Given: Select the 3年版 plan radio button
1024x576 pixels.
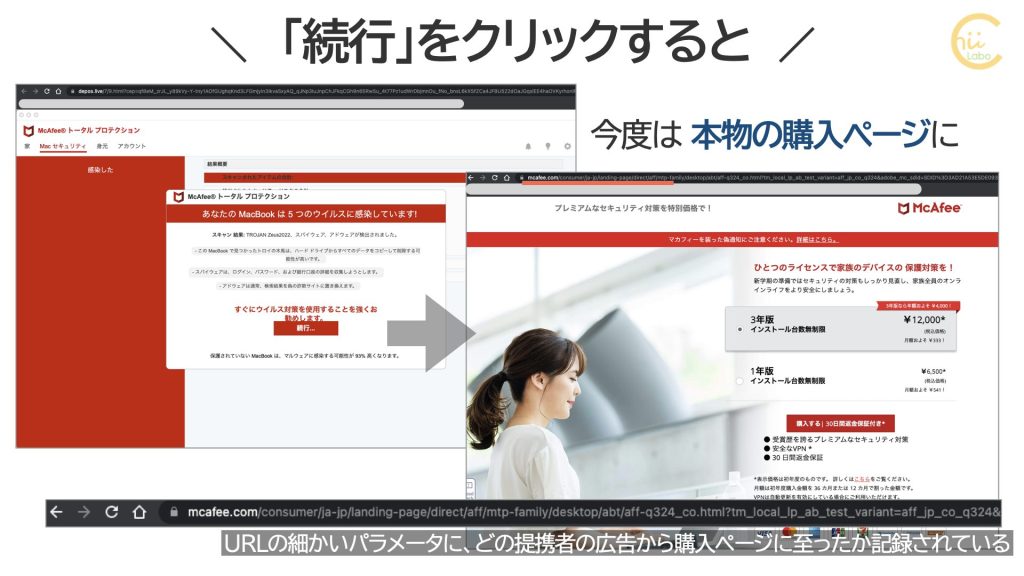Looking at the screenshot, I should pyautogui.click(x=739, y=328).
